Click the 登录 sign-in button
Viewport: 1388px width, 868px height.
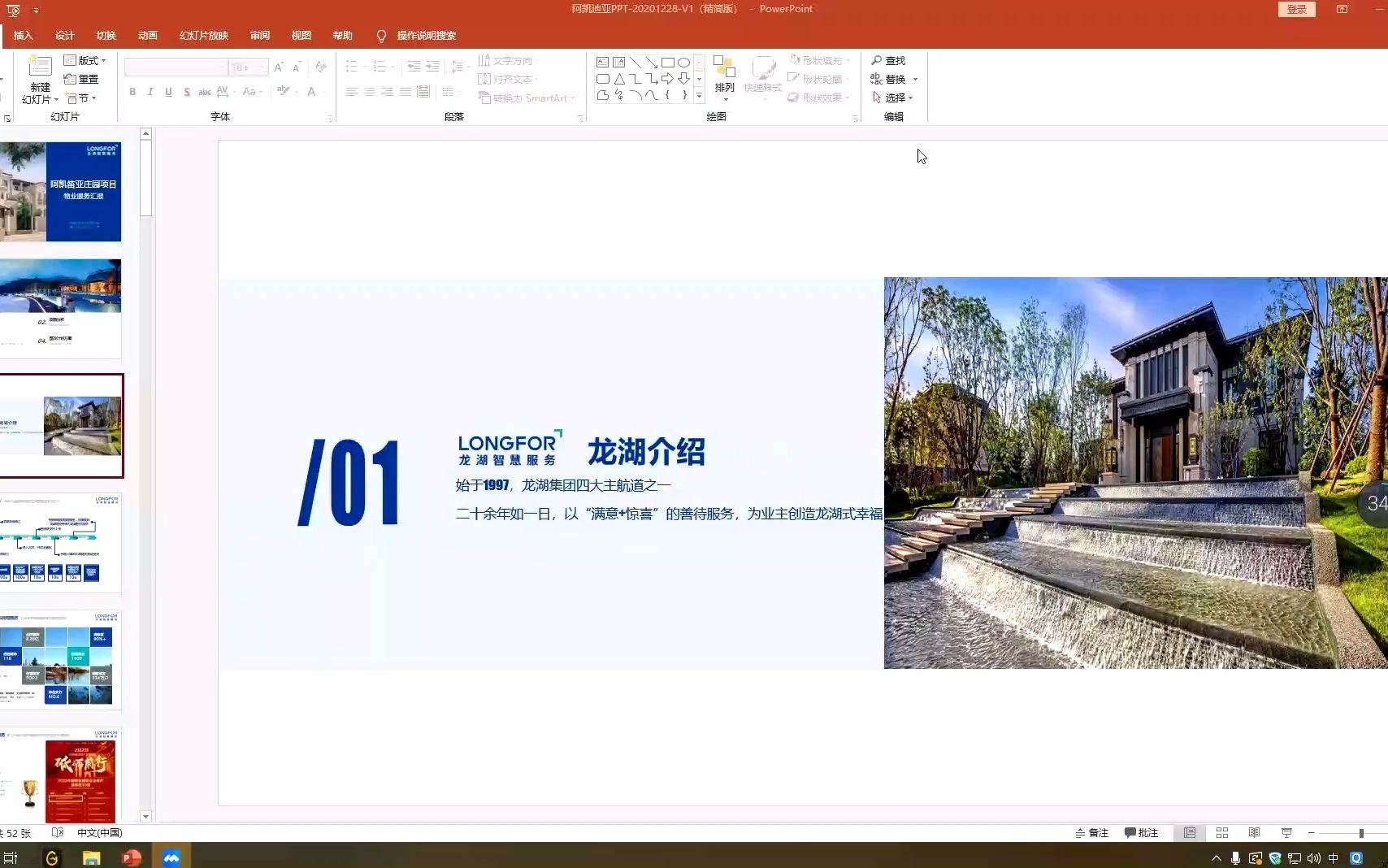pos(1297,9)
